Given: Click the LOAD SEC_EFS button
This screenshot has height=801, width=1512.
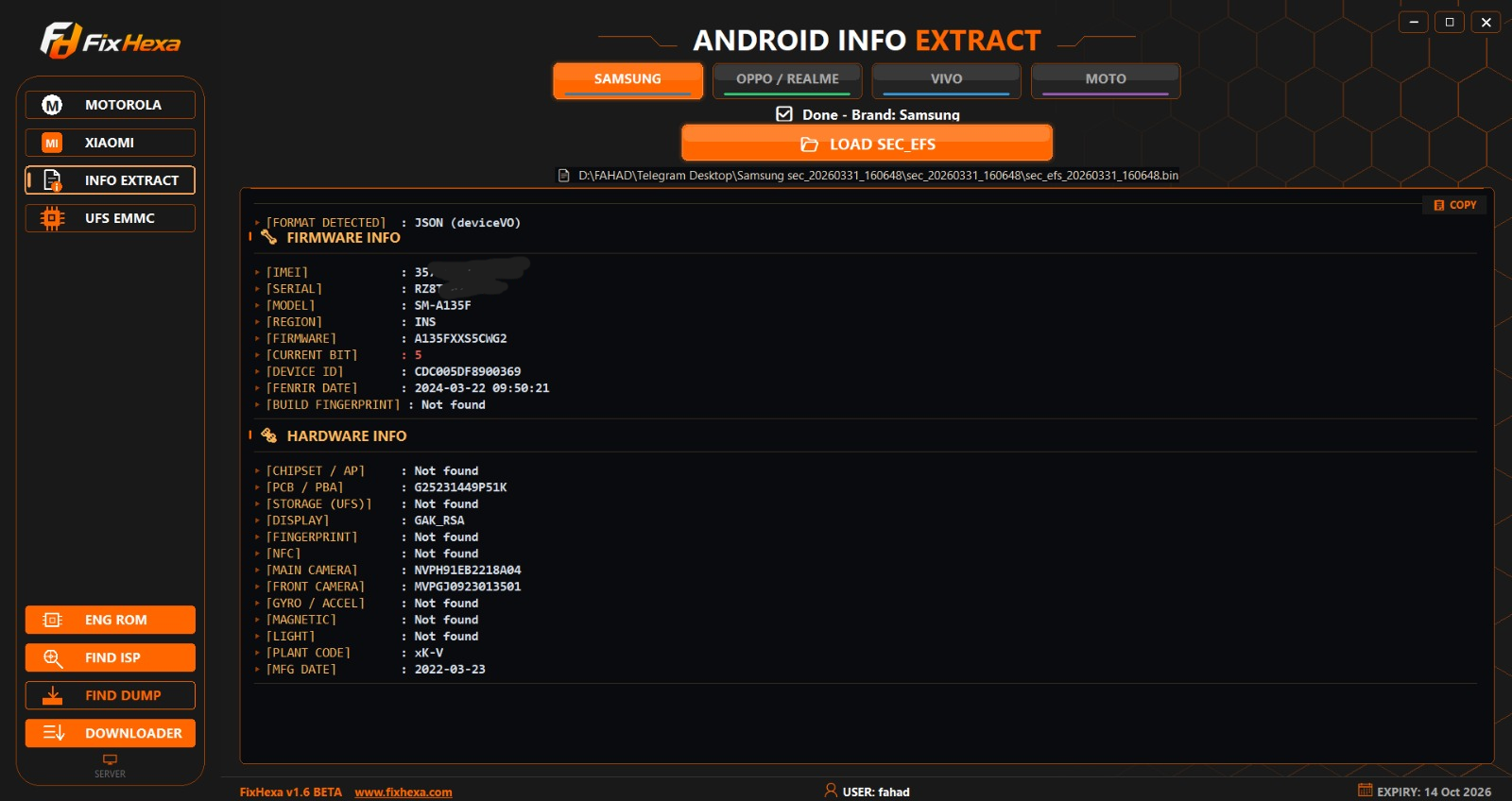Looking at the screenshot, I should 867,144.
